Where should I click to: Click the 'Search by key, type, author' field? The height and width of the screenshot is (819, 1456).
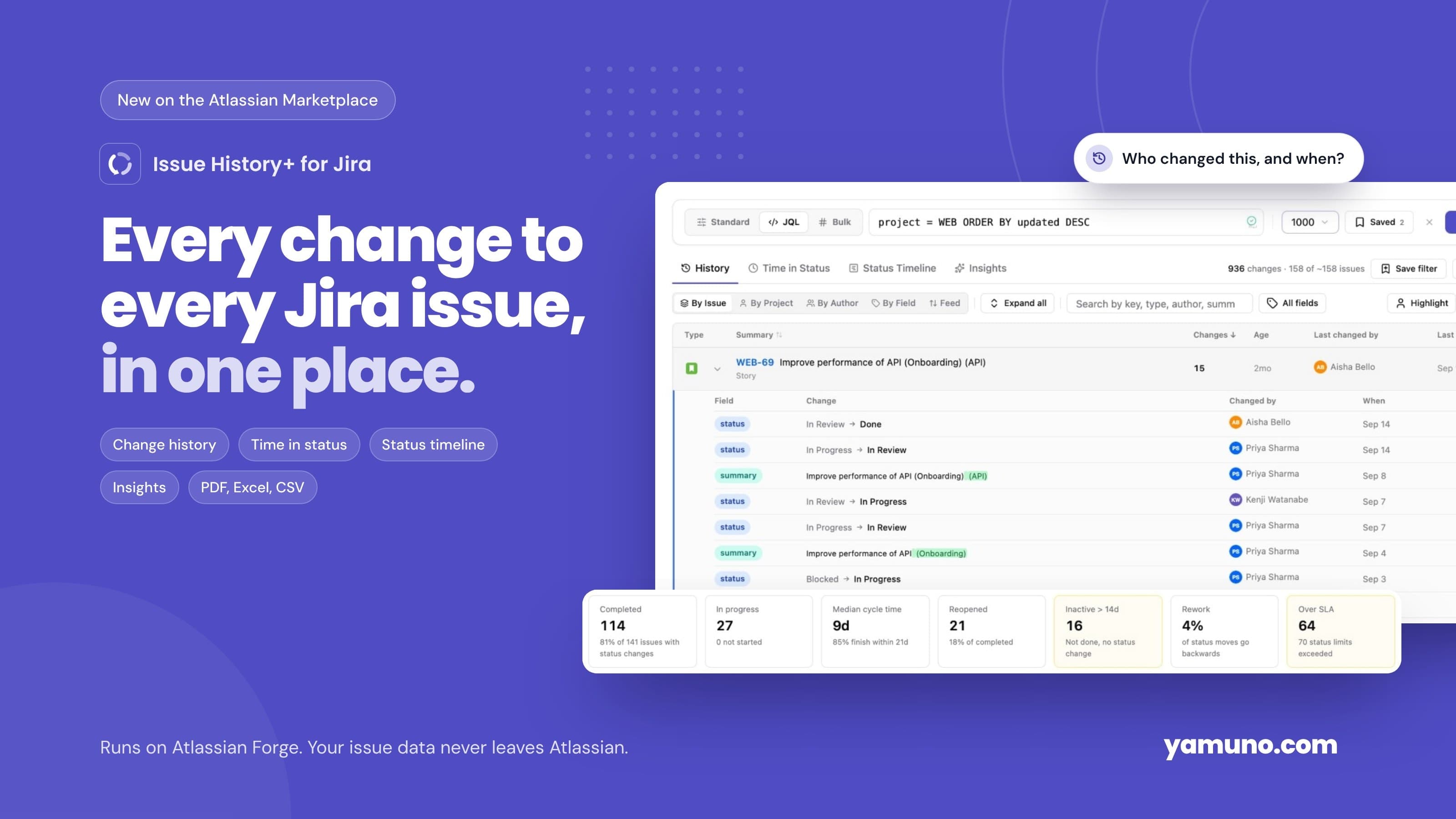point(1159,303)
